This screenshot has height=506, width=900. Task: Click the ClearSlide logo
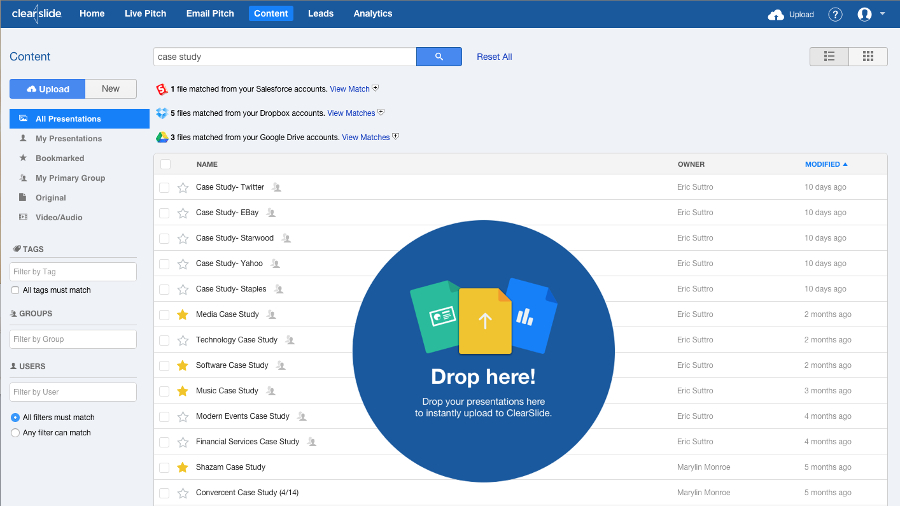(36, 13)
